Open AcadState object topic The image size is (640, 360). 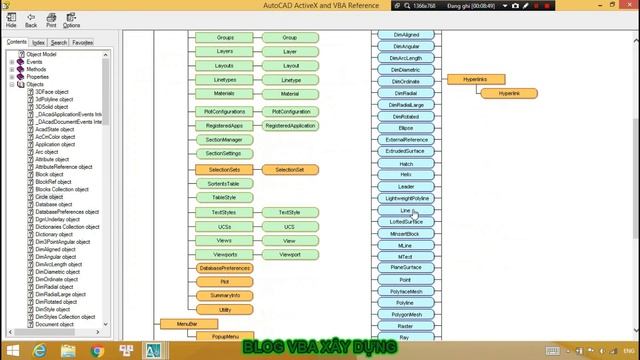(55, 129)
